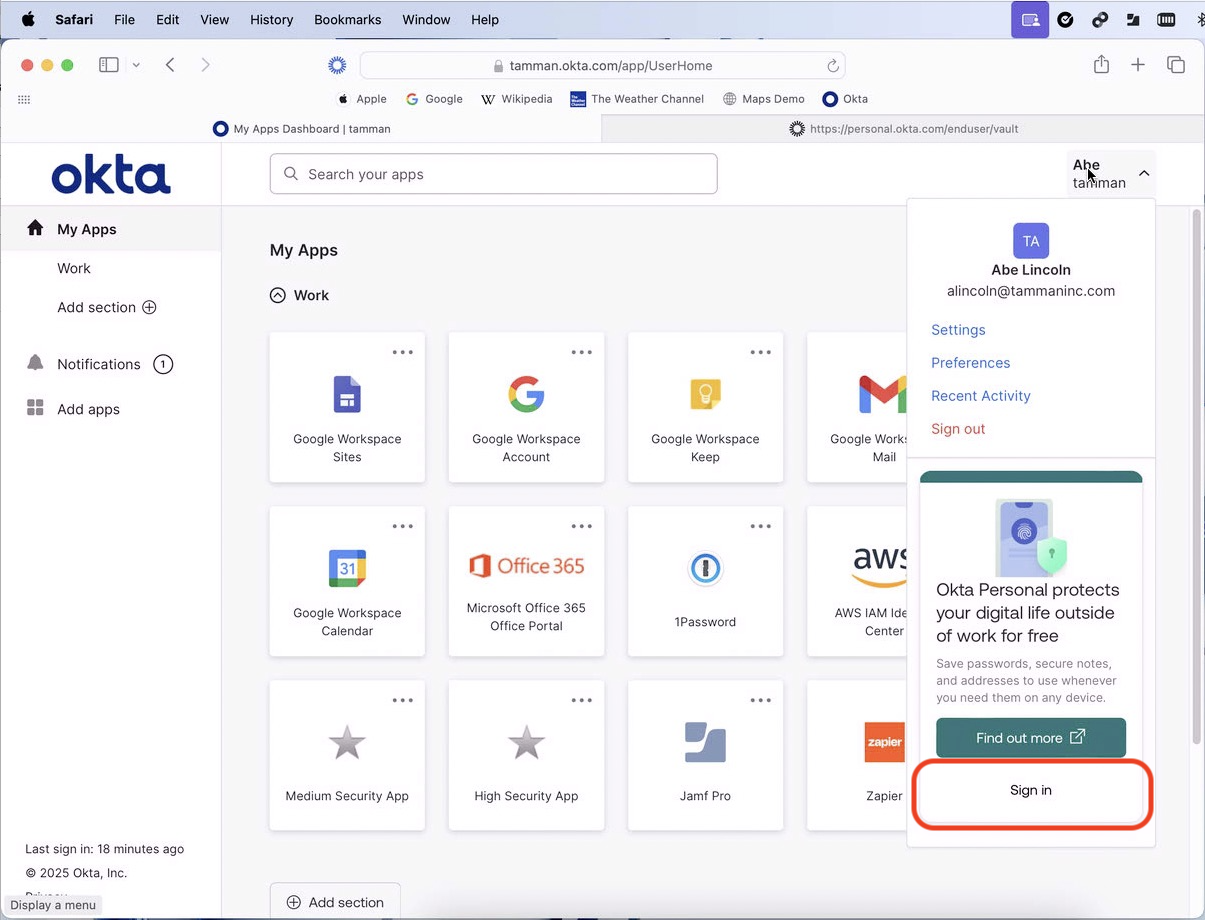Screen dimensions: 1205x920
Task: Open options menu for Google Workspace Sites
Action: tap(403, 352)
